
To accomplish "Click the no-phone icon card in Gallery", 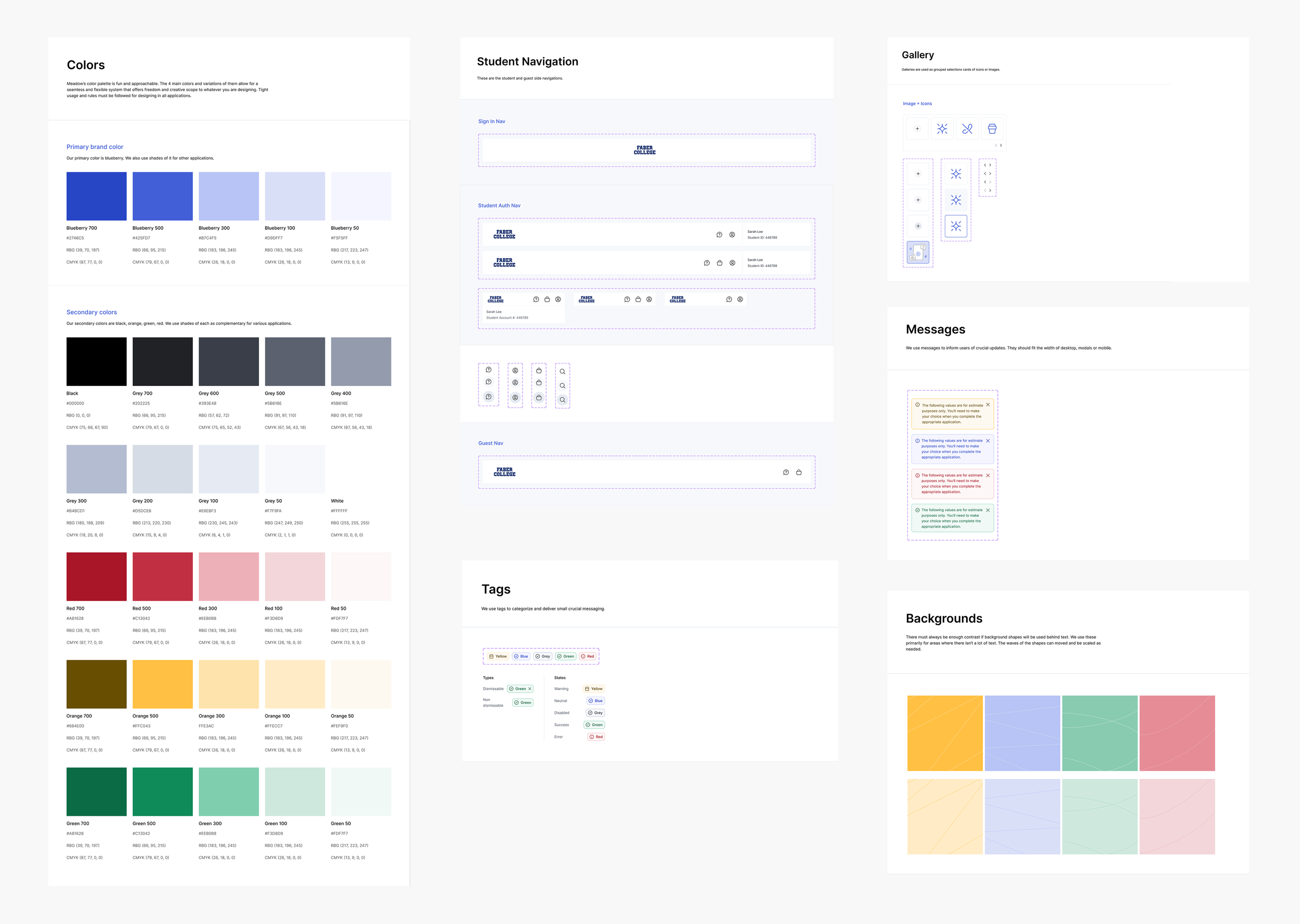I will [967, 129].
